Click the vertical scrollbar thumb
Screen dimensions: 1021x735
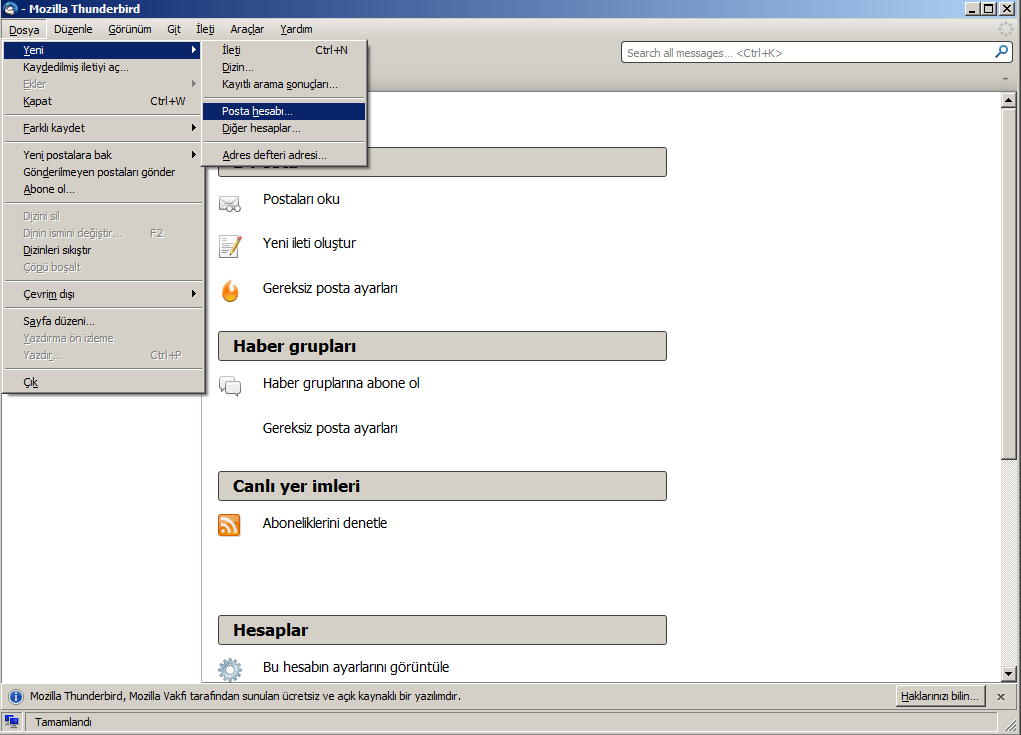point(1008,284)
